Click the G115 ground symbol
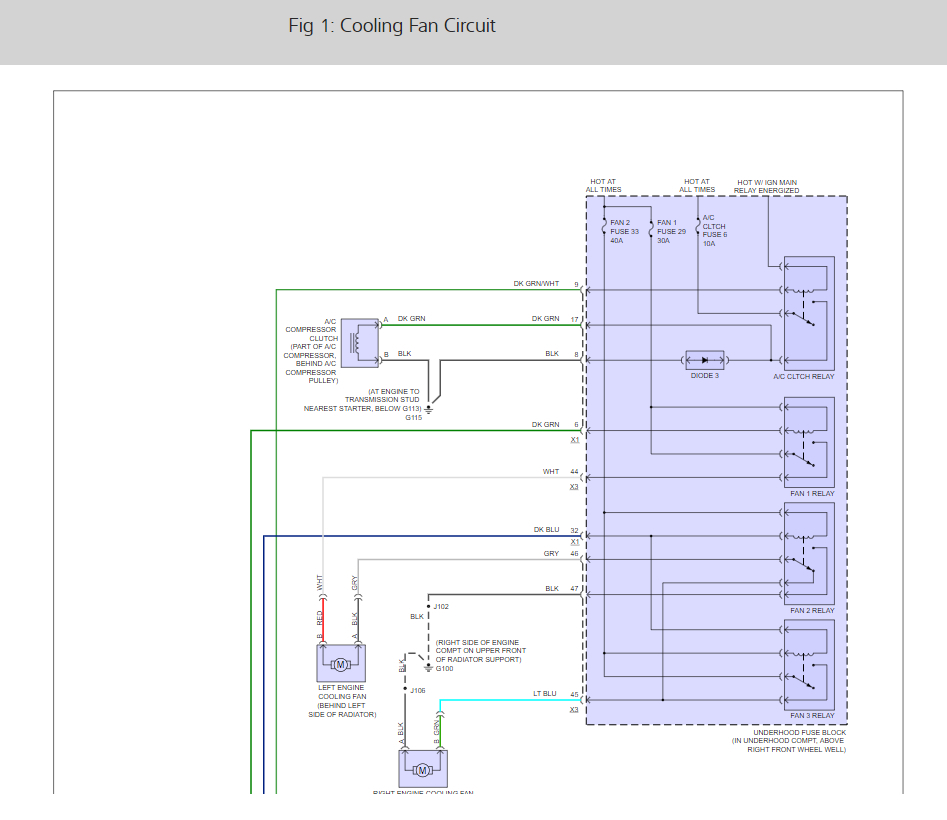This screenshot has width=947, height=820. pos(428,407)
